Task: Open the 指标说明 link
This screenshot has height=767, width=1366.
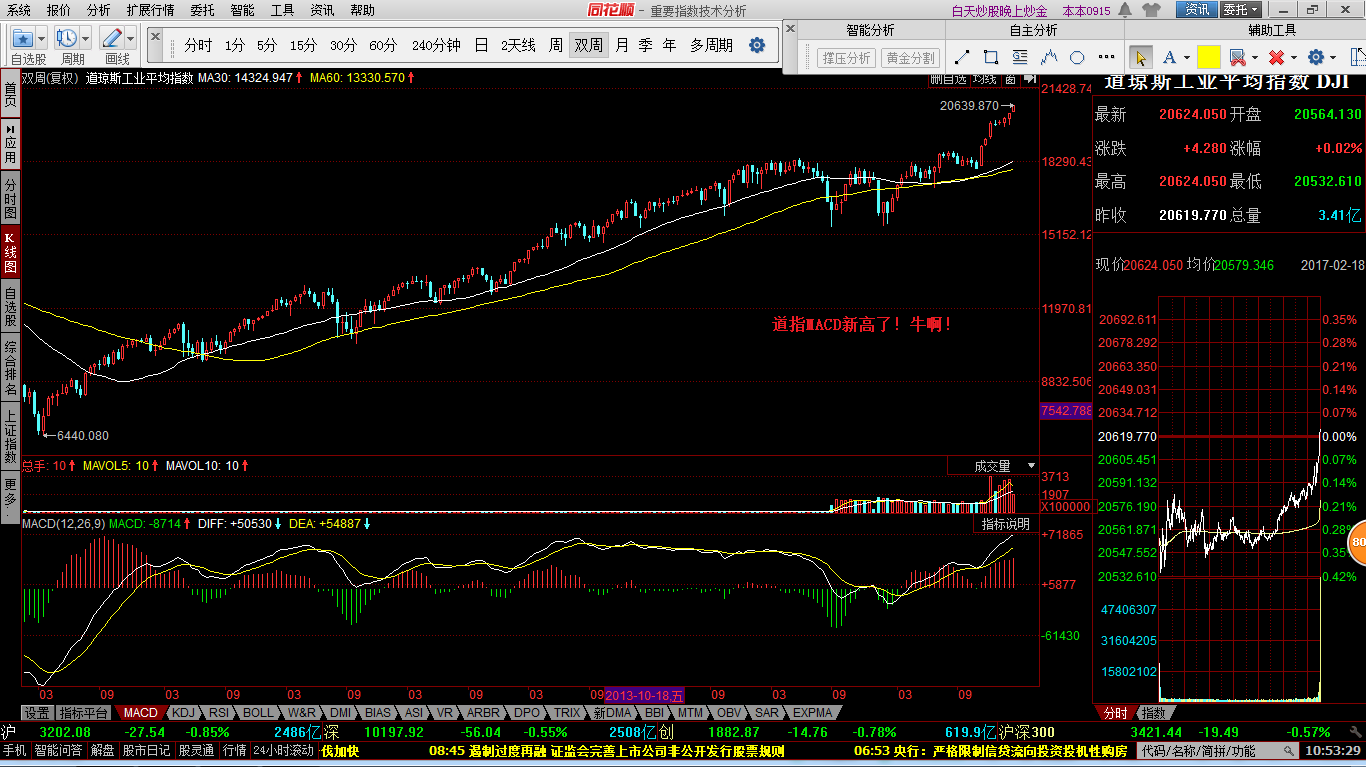Action: [1004, 523]
